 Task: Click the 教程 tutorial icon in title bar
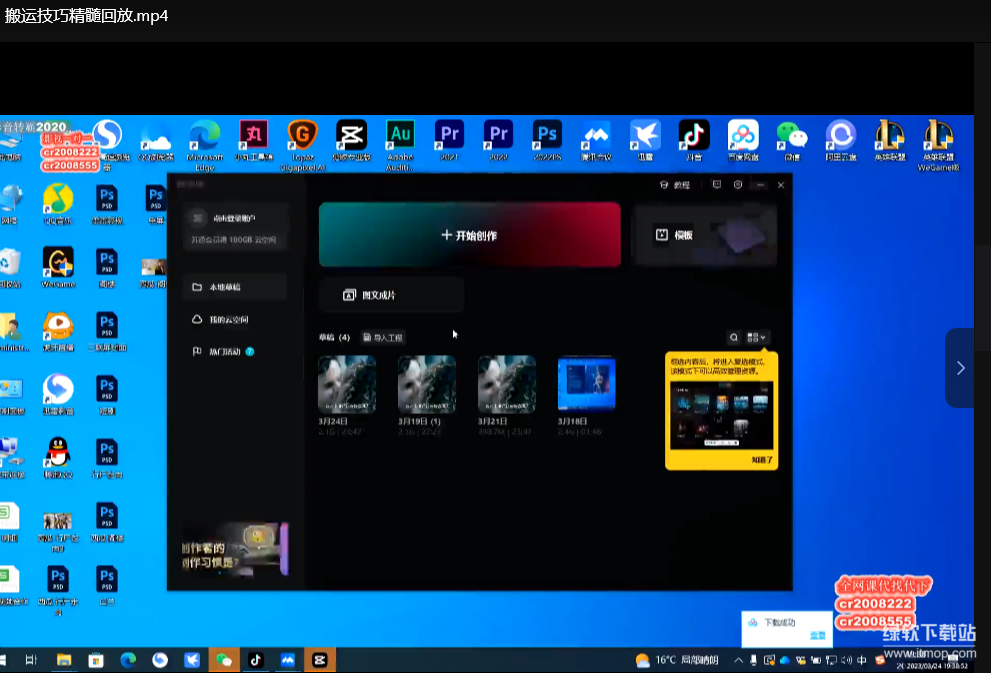click(x=675, y=185)
